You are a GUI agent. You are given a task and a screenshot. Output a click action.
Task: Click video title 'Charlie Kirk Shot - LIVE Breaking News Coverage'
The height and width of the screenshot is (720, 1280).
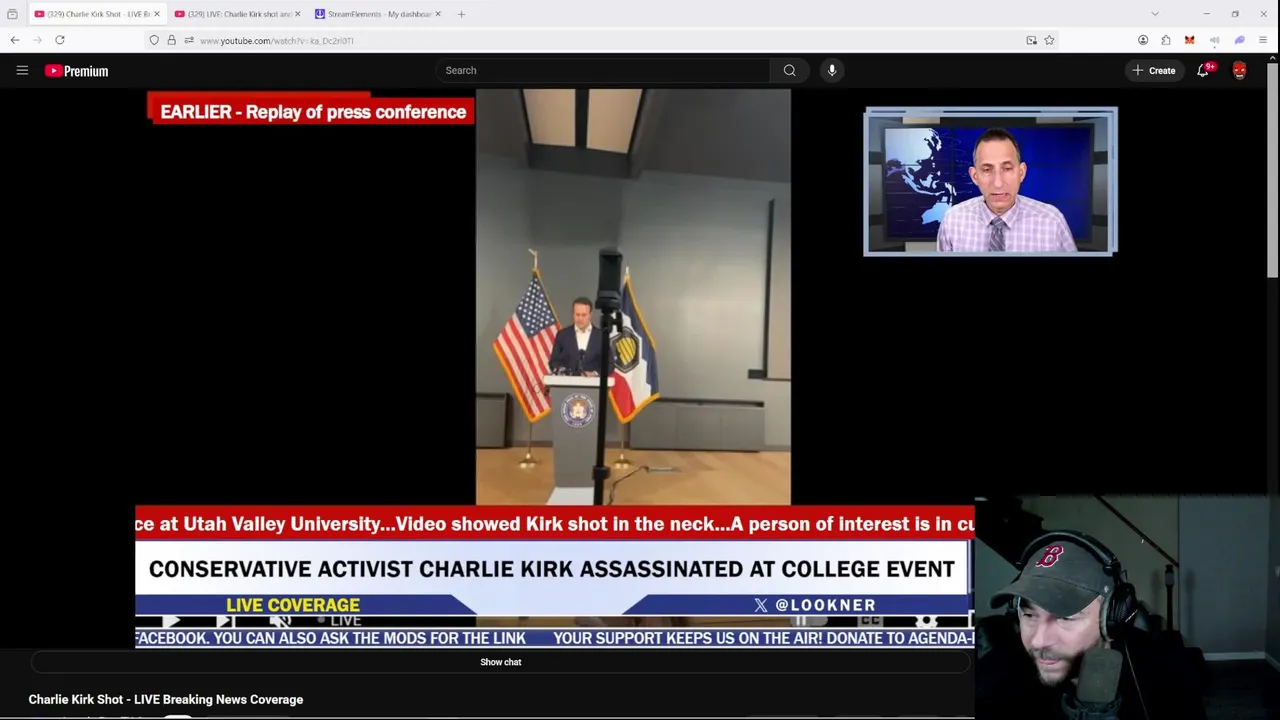166,700
